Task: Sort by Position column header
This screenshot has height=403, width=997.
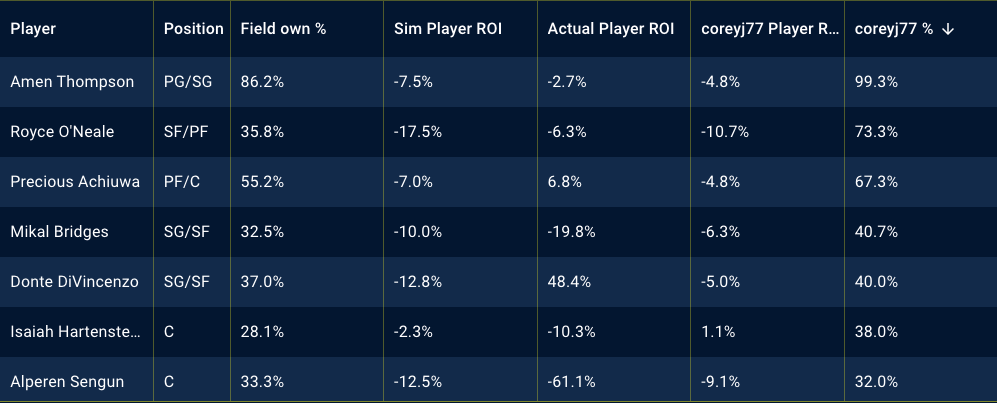Action: click(193, 29)
